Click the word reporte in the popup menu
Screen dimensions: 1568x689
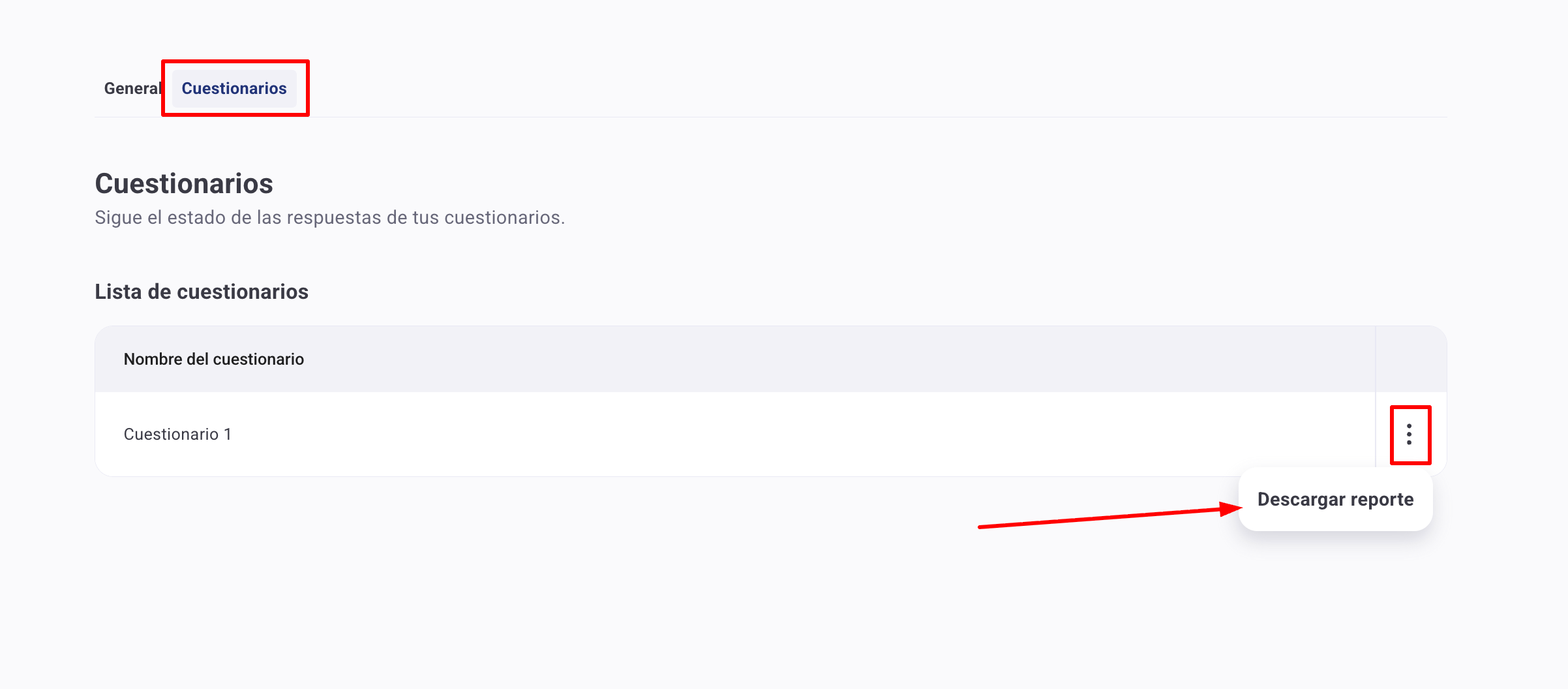(x=1381, y=499)
